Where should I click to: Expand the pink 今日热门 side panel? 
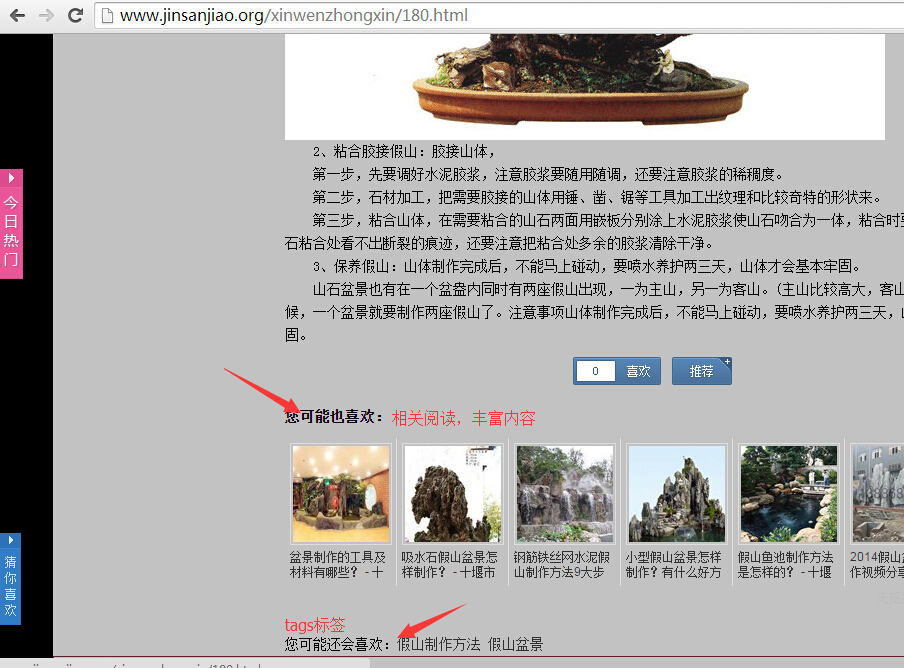[11, 224]
